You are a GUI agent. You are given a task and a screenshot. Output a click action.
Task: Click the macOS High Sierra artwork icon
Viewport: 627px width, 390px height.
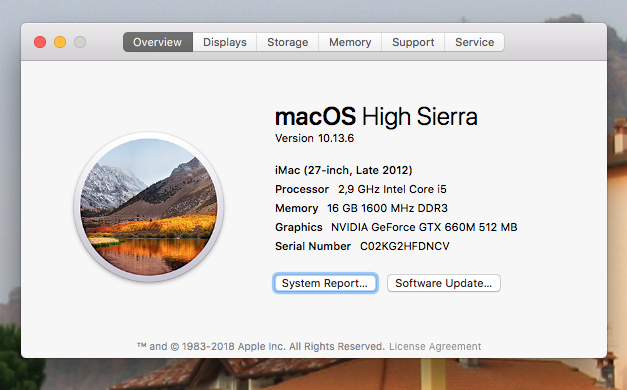click(149, 207)
